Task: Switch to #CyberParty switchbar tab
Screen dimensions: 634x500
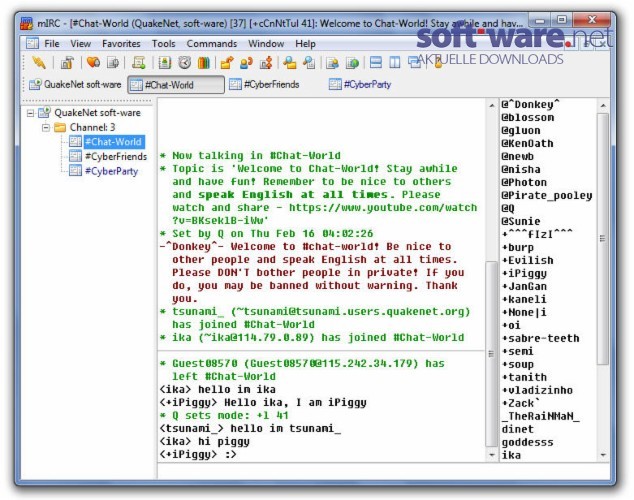Action: click(361, 84)
